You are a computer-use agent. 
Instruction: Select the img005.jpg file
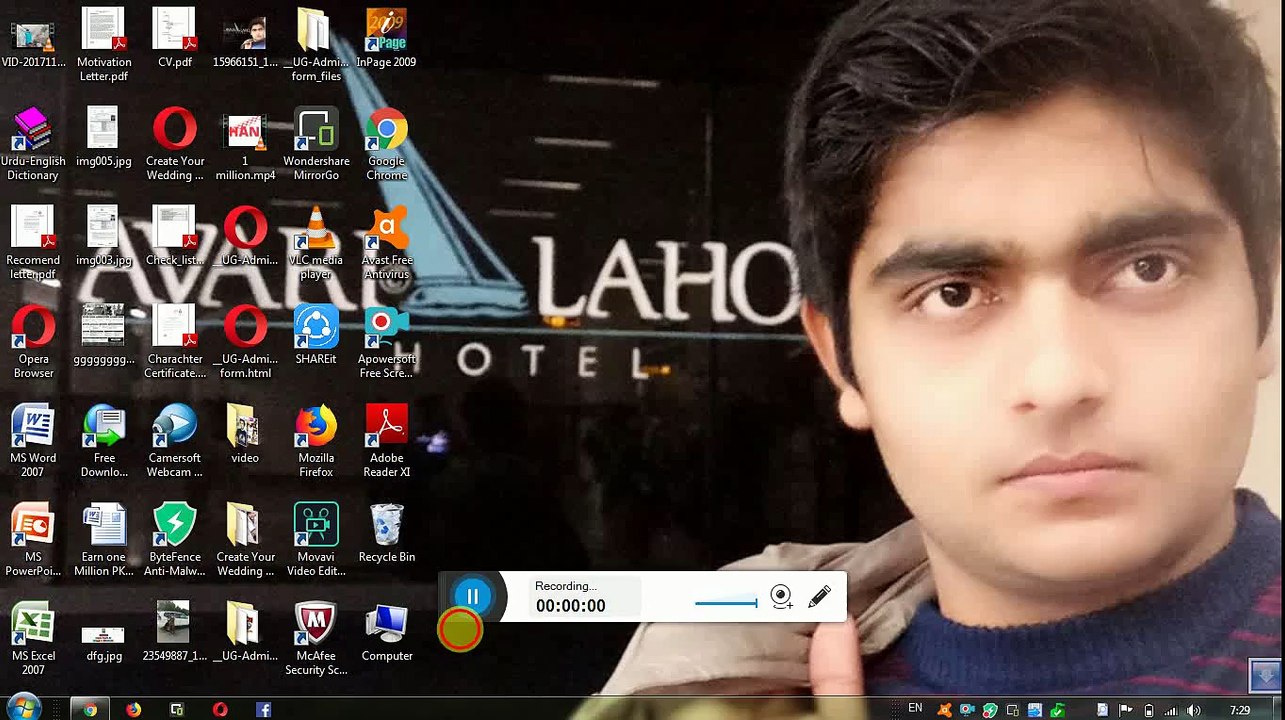coord(104,139)
